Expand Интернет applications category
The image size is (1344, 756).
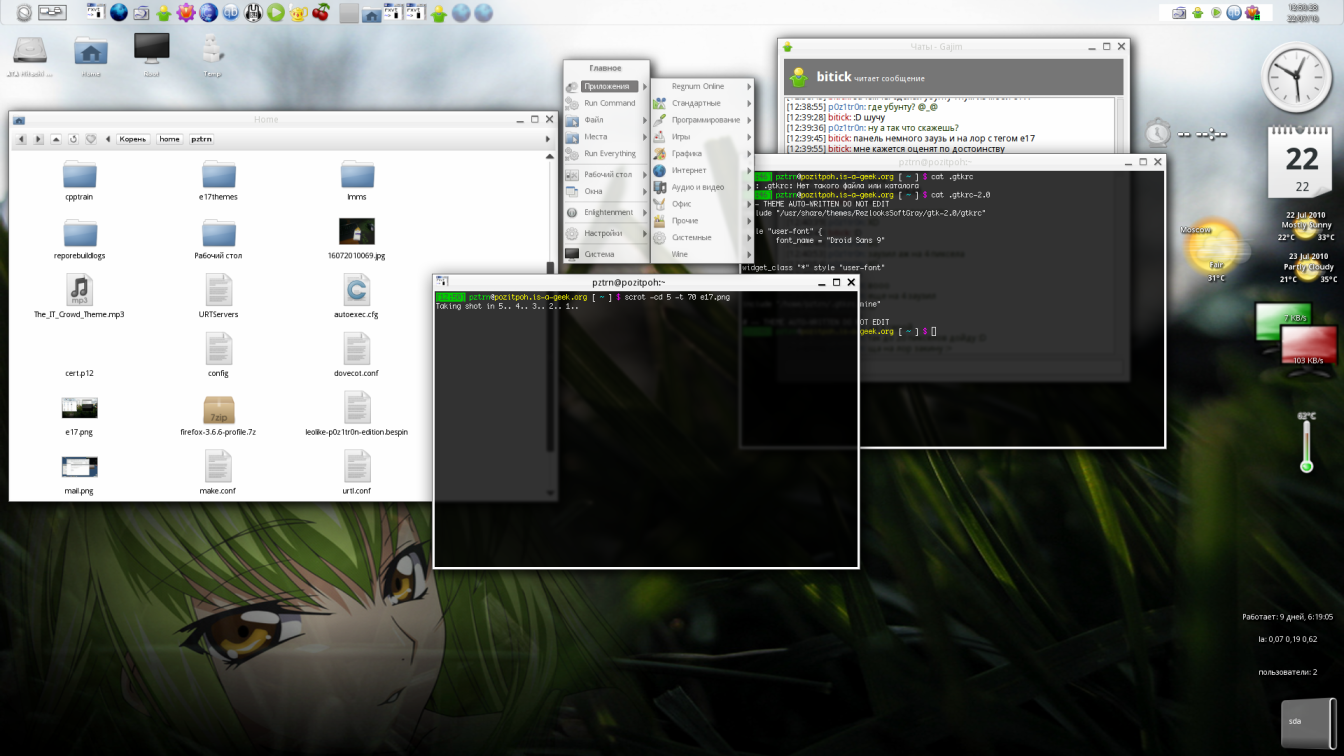tap(703, 171)
